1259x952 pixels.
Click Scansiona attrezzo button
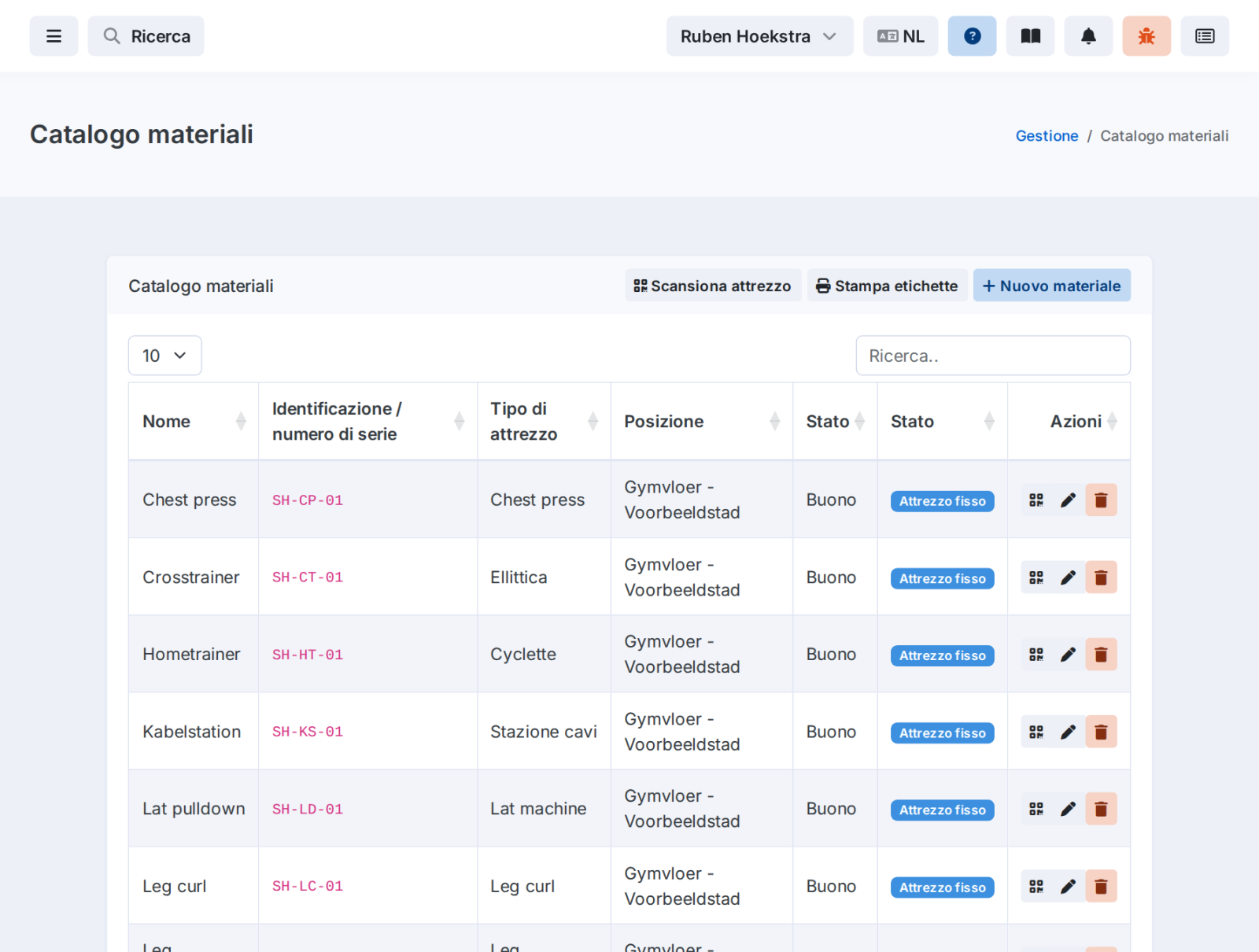[x=713, y=286]
